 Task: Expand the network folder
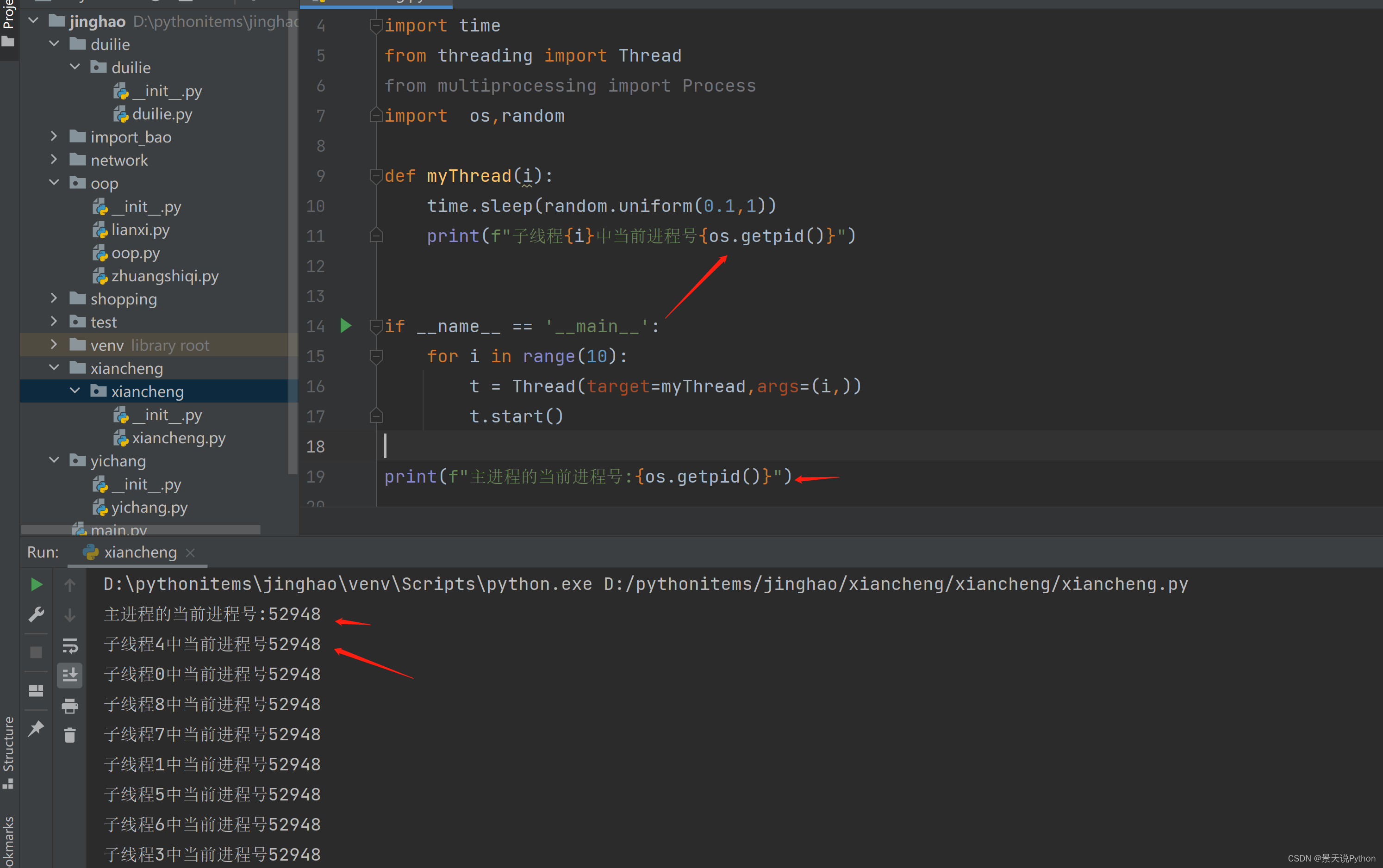coord(54,160)
